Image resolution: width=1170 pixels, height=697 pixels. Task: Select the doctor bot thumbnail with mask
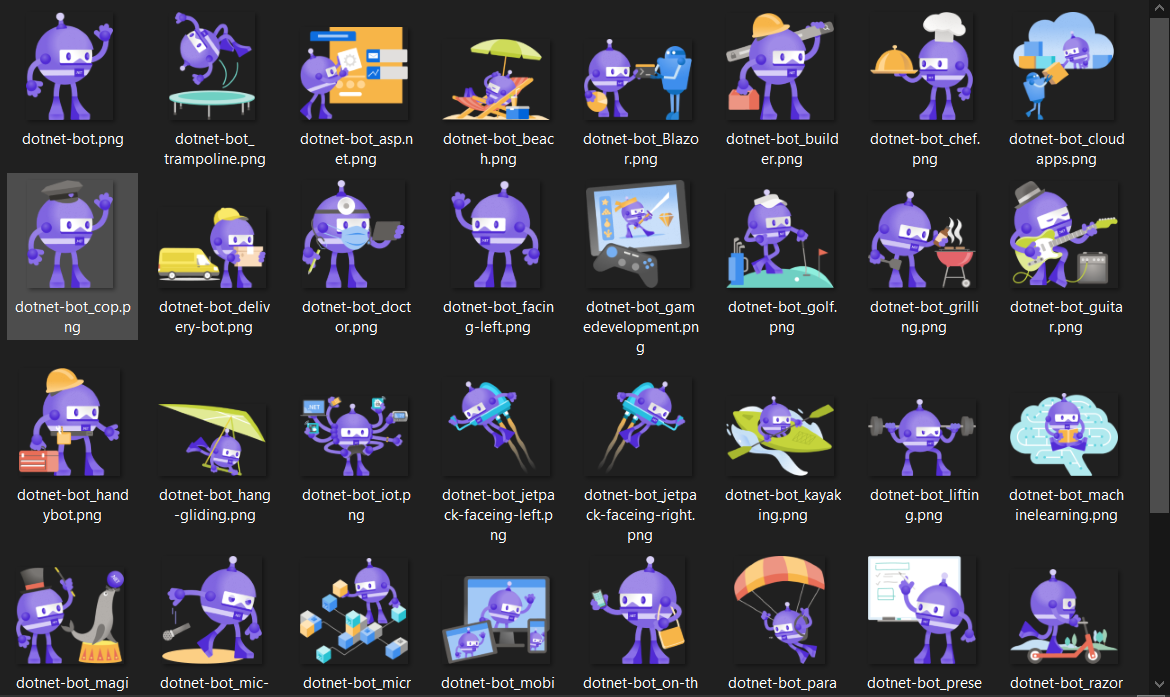[355, 234]
